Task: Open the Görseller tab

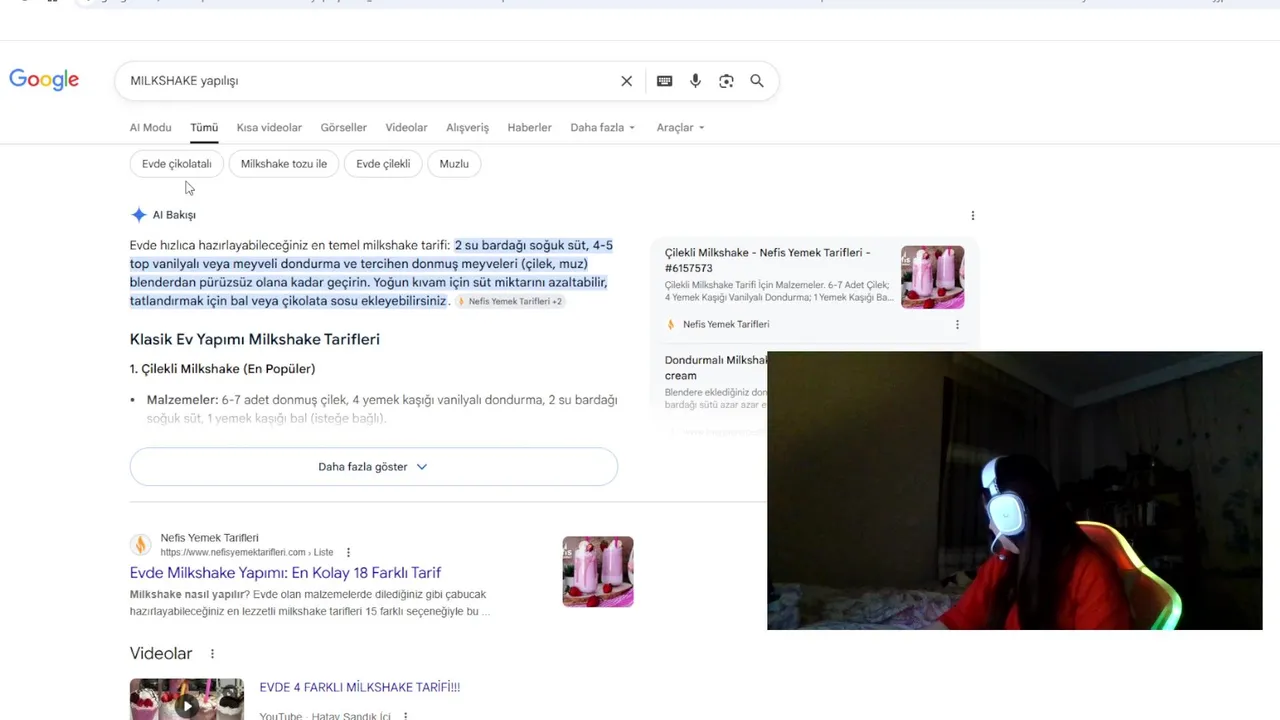Action: point(343,128)
